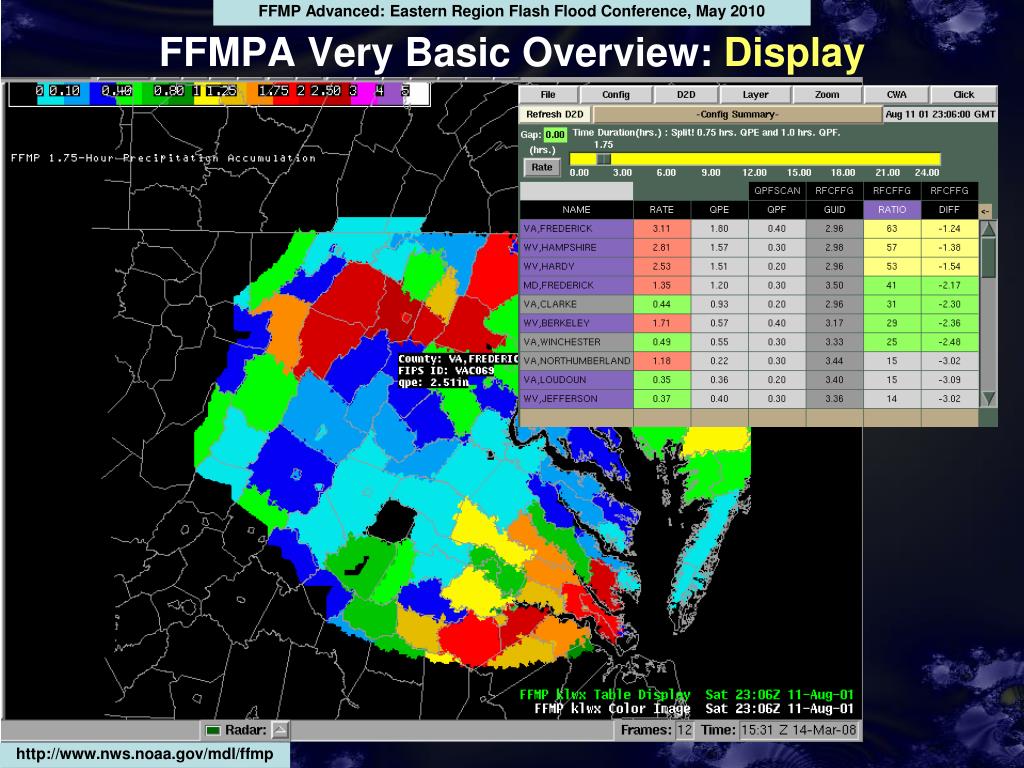Click the date field Aug 11 01 23:06:00 GMT
Image resolution: width=1024 pixels, height=768 pixels.
pyautogui.click(x=940, y=114)
